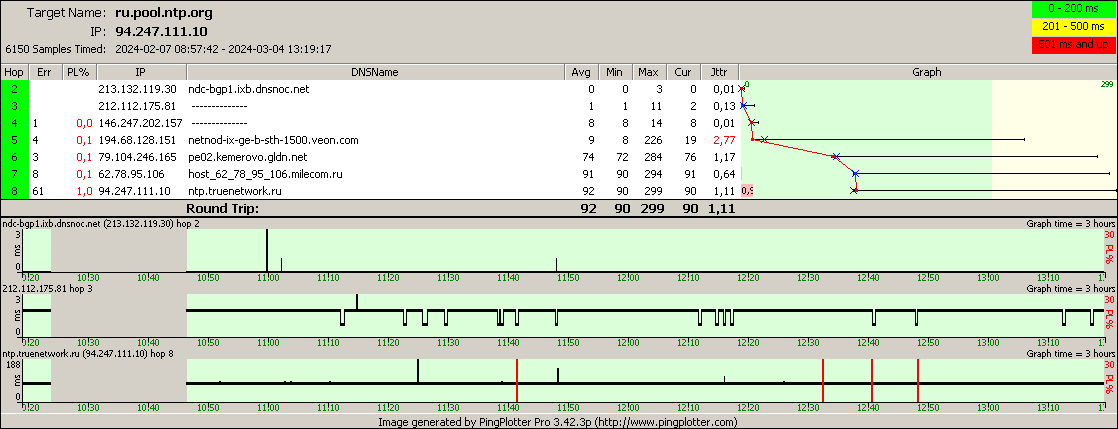Click the red 501 ms and up legend

click(1075, 45)
